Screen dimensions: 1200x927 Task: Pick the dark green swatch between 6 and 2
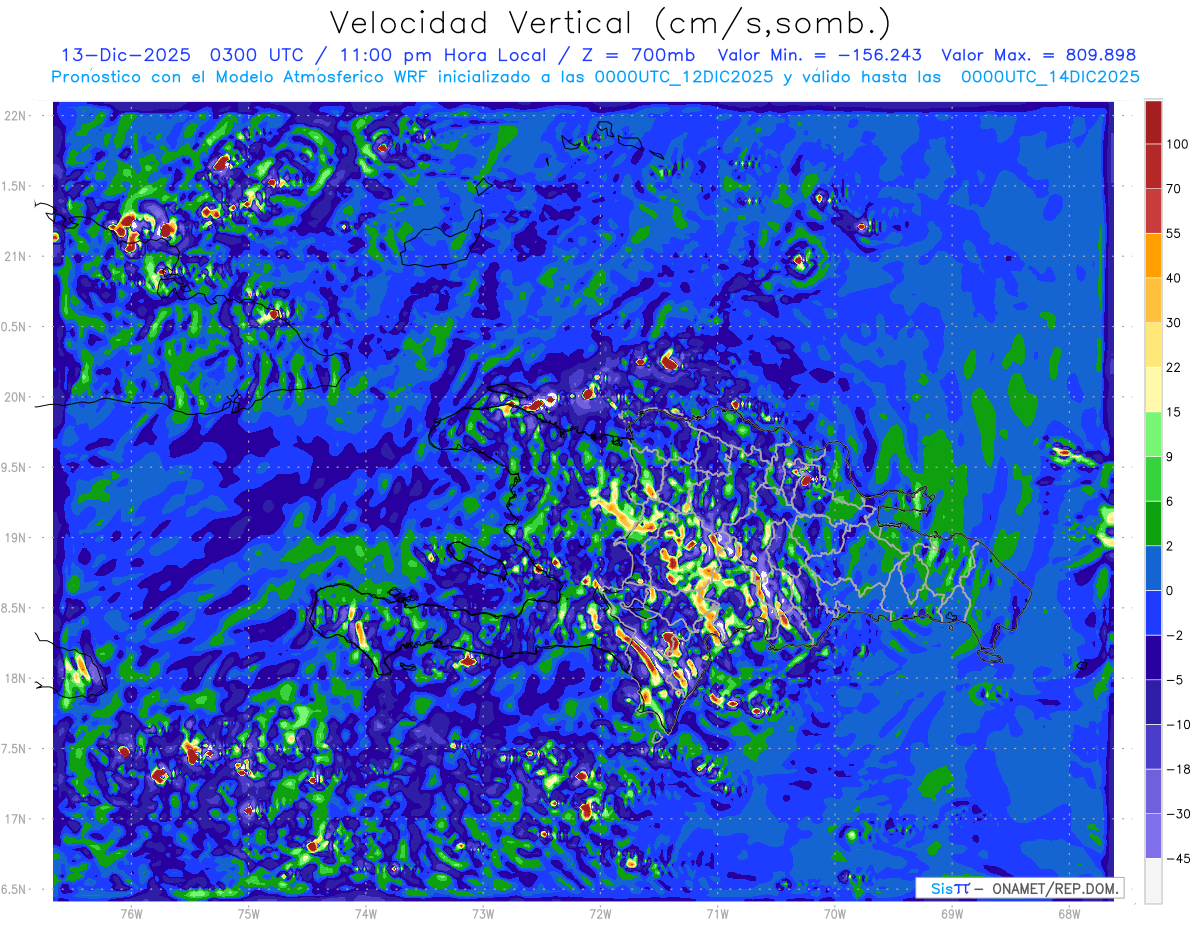(x=1153, y=523)
